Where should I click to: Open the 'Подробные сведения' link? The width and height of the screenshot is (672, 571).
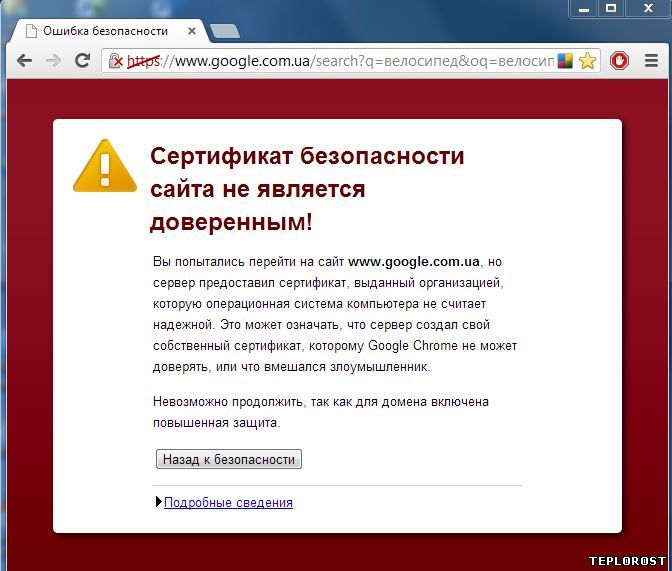pos(228,502)
